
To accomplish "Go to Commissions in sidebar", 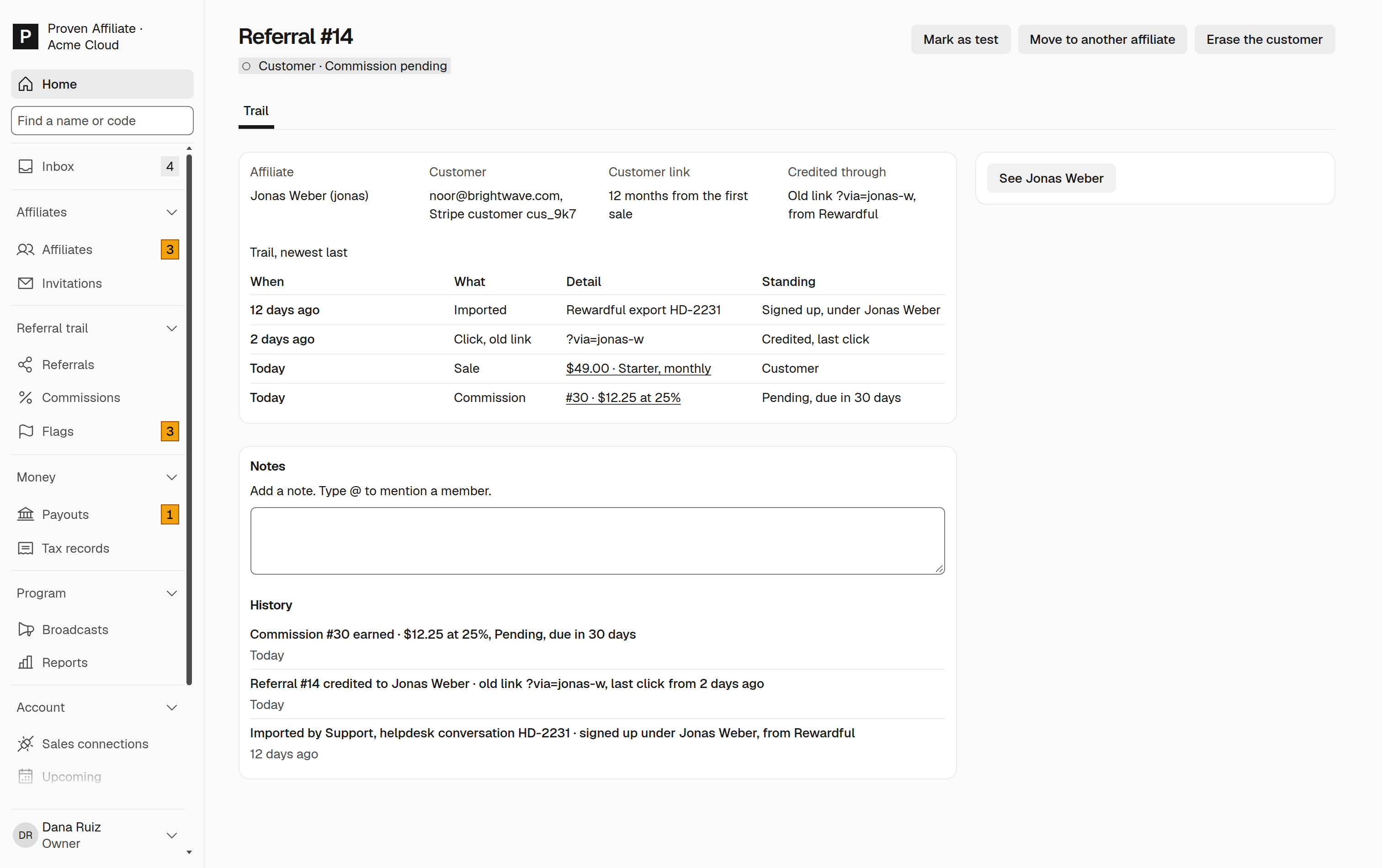I will pos(97,397).
